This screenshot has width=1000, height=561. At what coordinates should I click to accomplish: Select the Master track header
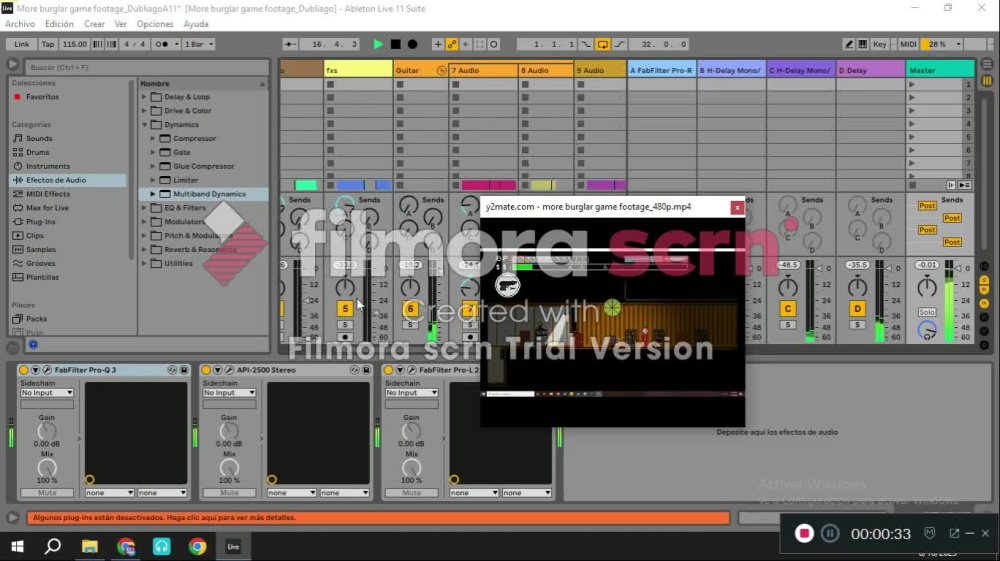(x=939, y=70)
